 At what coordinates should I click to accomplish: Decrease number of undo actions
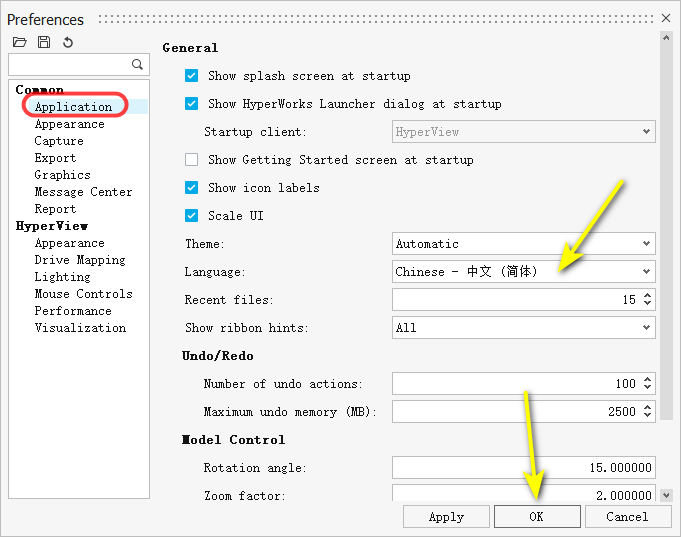(x=647, y=387)
